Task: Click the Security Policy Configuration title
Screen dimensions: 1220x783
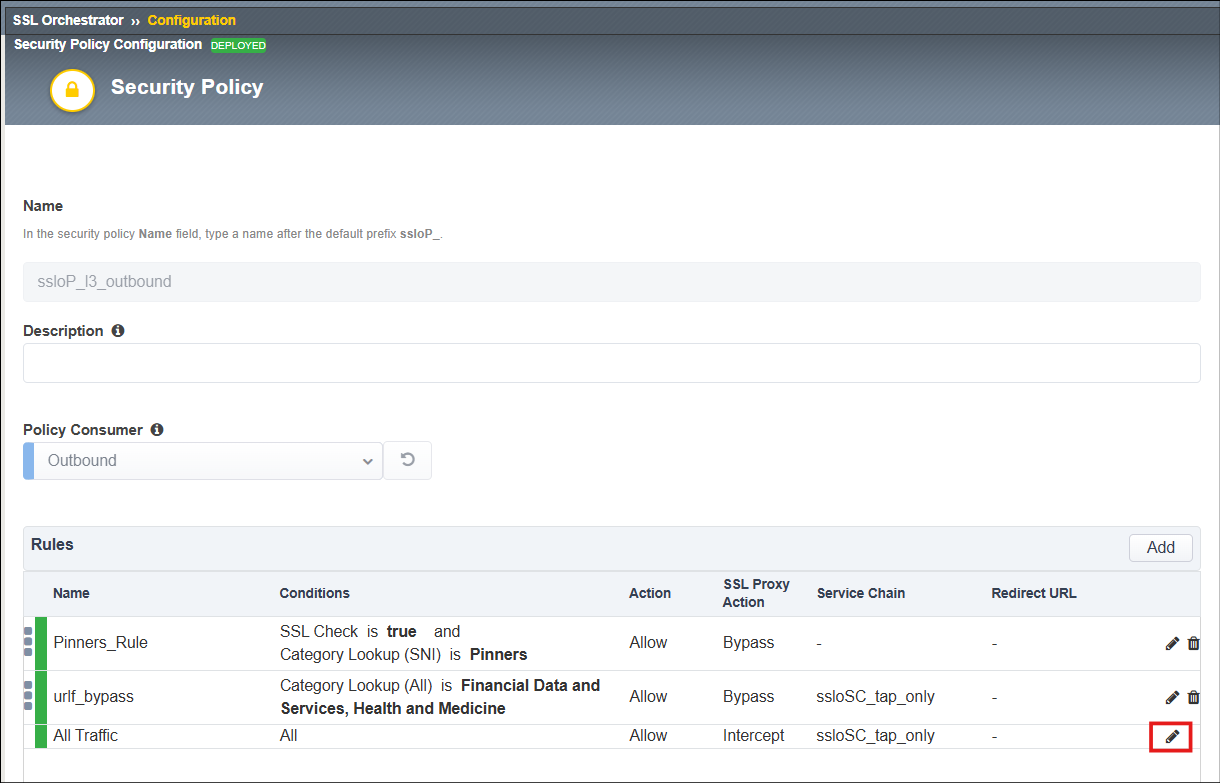Action: click(108, 45)
